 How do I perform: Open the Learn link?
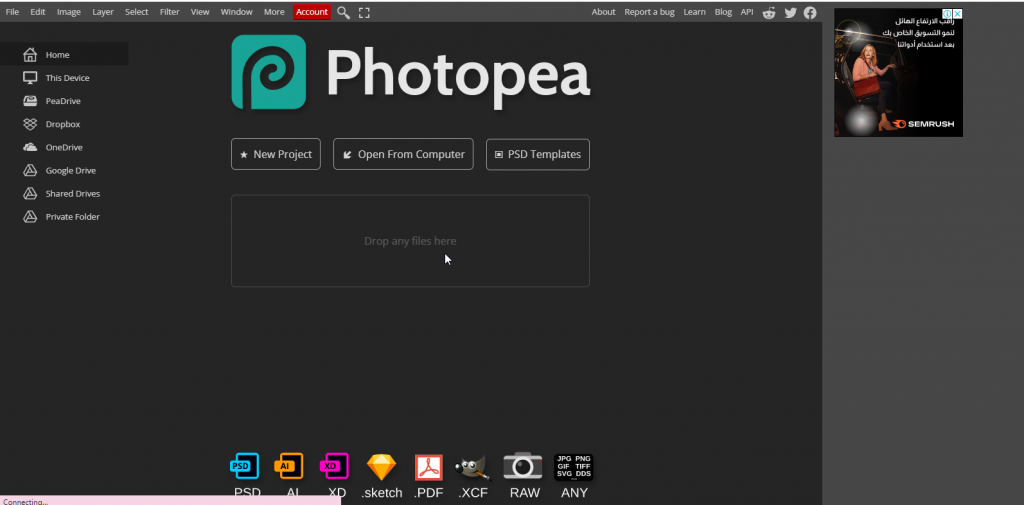coord(694,12)
